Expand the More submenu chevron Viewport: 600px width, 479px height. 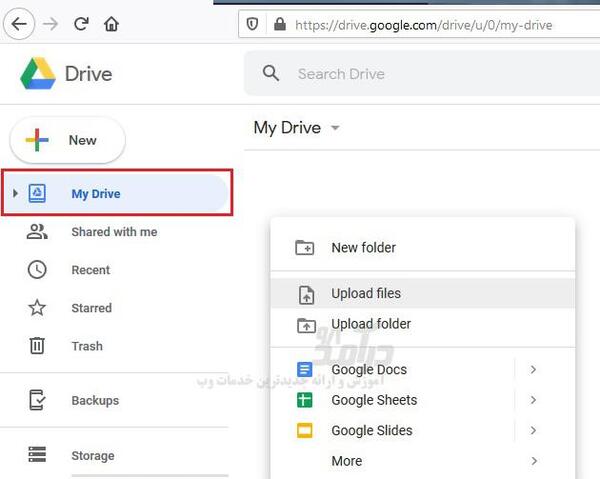[534, 461]
